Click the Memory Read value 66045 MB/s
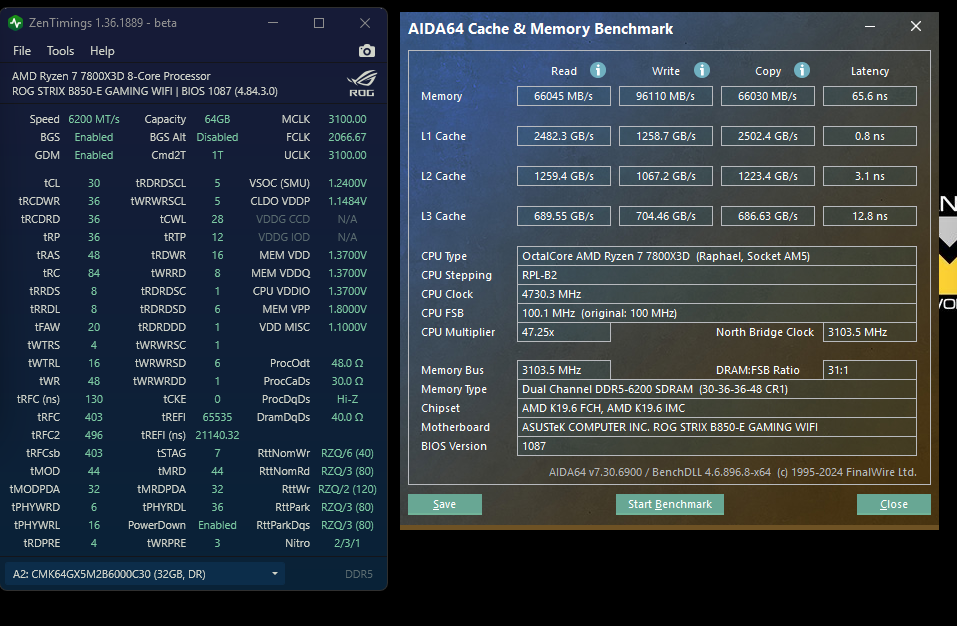This screenshot has height=626, width=957. coord(563,96)
